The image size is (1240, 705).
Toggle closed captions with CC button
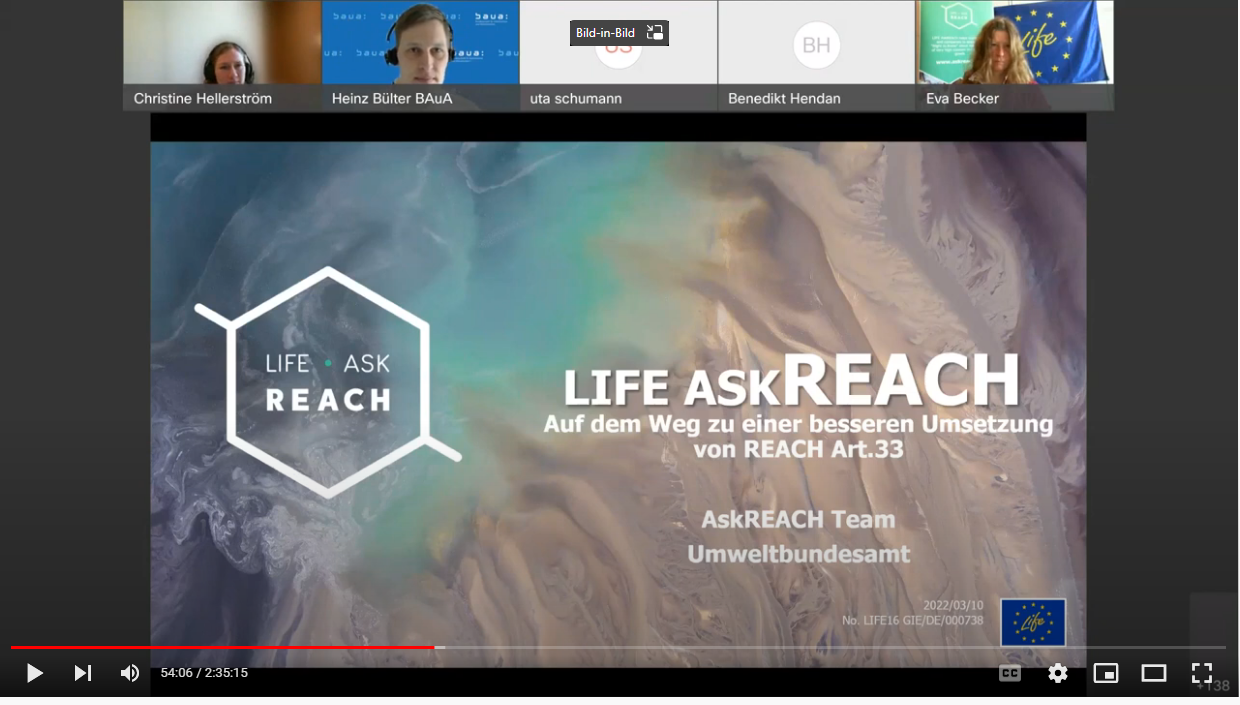(x=1010, y=673)
